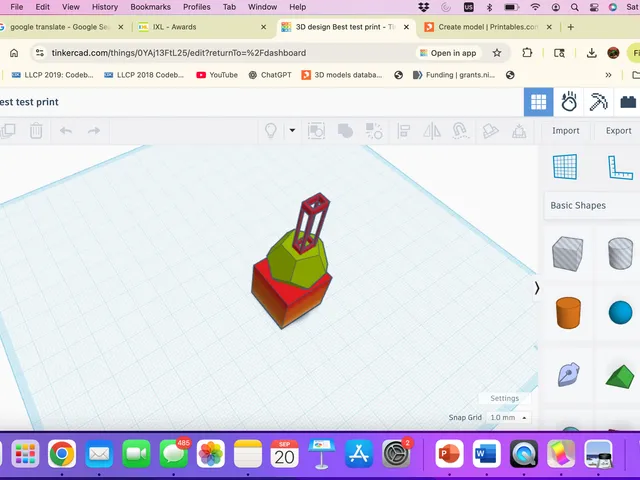Click the Align tool icon

pos(404,131)
